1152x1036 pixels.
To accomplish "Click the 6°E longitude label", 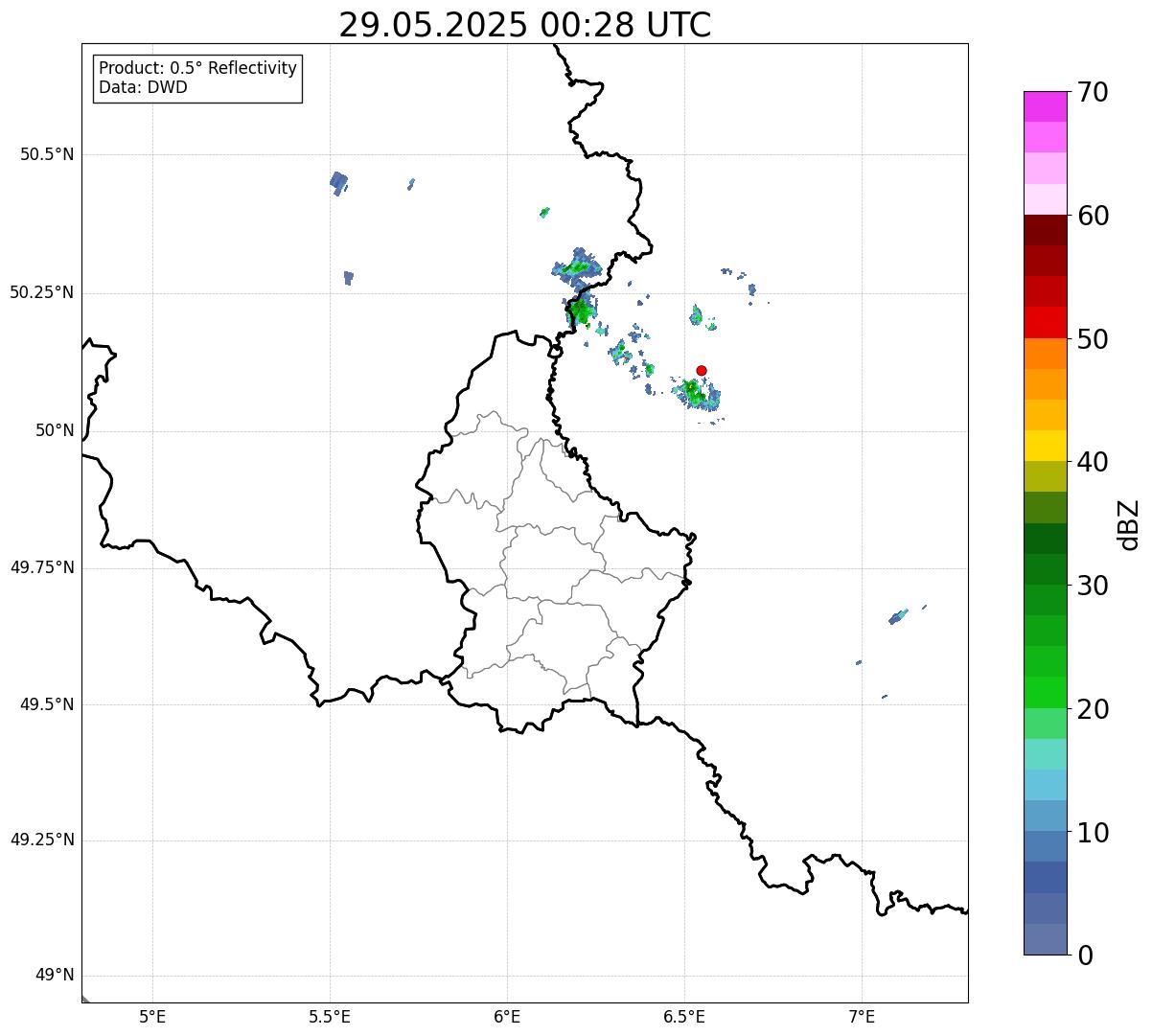I will click(x=507, y=1016).
